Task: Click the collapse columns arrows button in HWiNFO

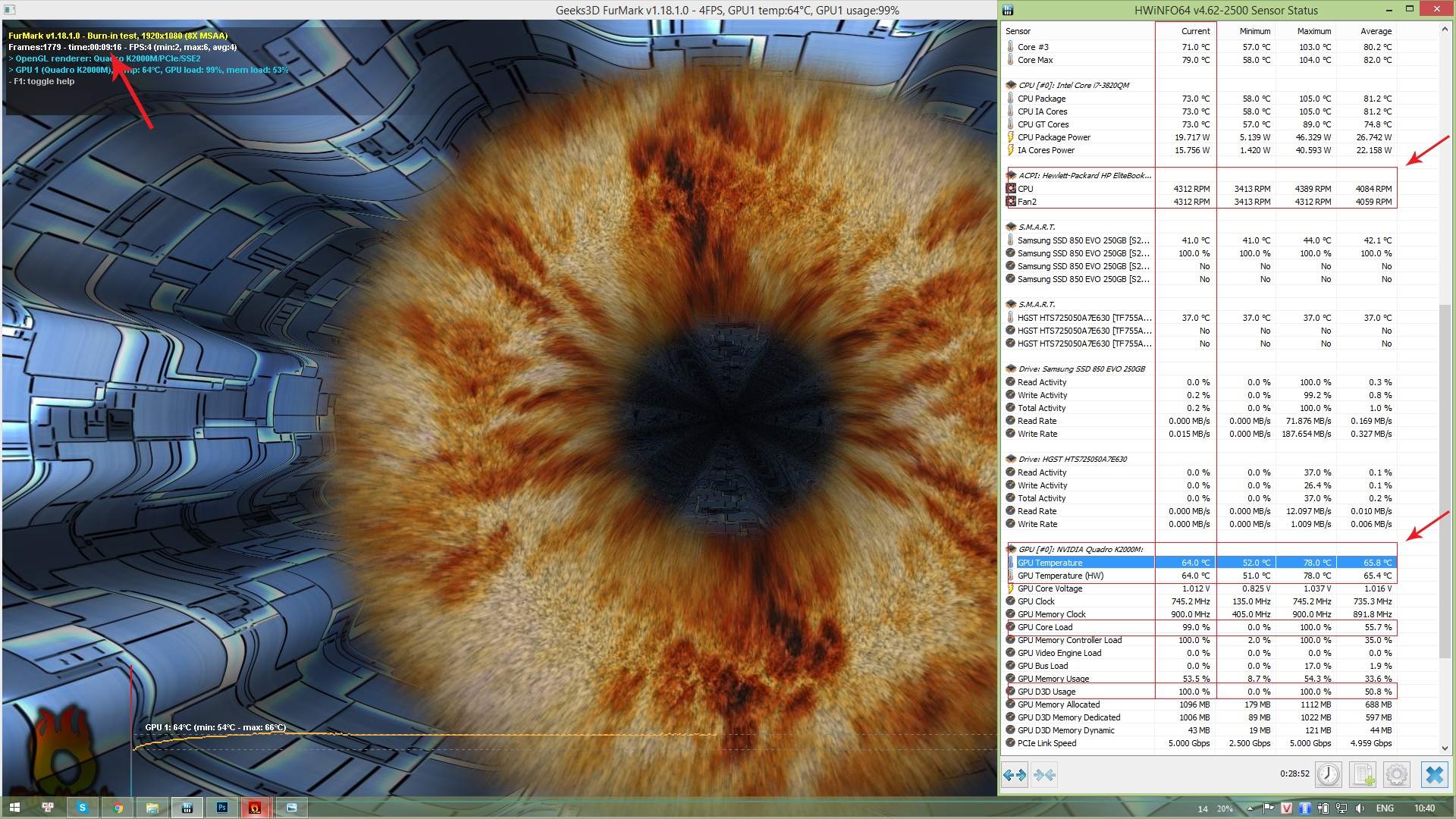Action: click(1044, 774)
